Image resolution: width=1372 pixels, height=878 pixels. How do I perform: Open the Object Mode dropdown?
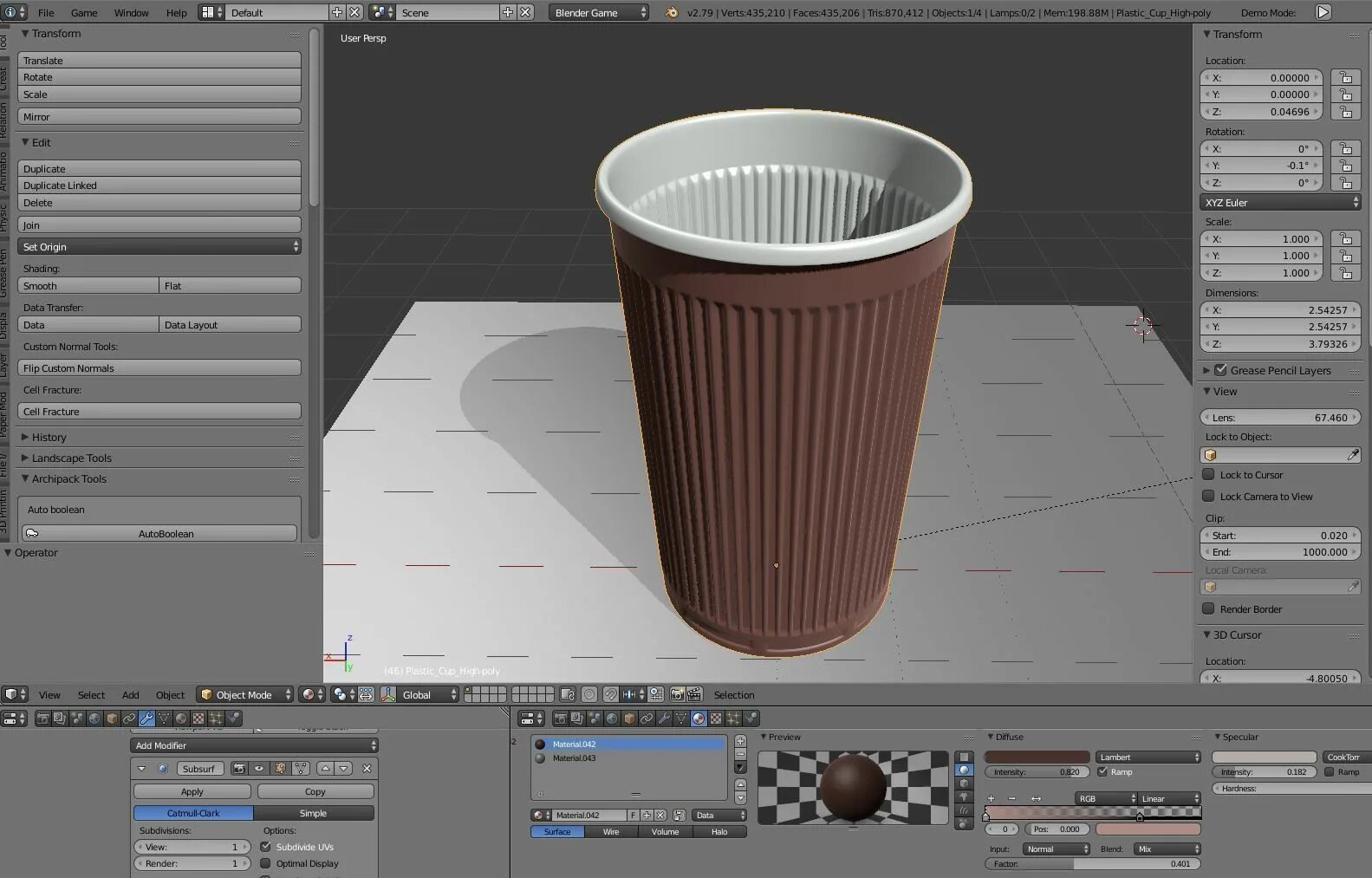[245, 695]
